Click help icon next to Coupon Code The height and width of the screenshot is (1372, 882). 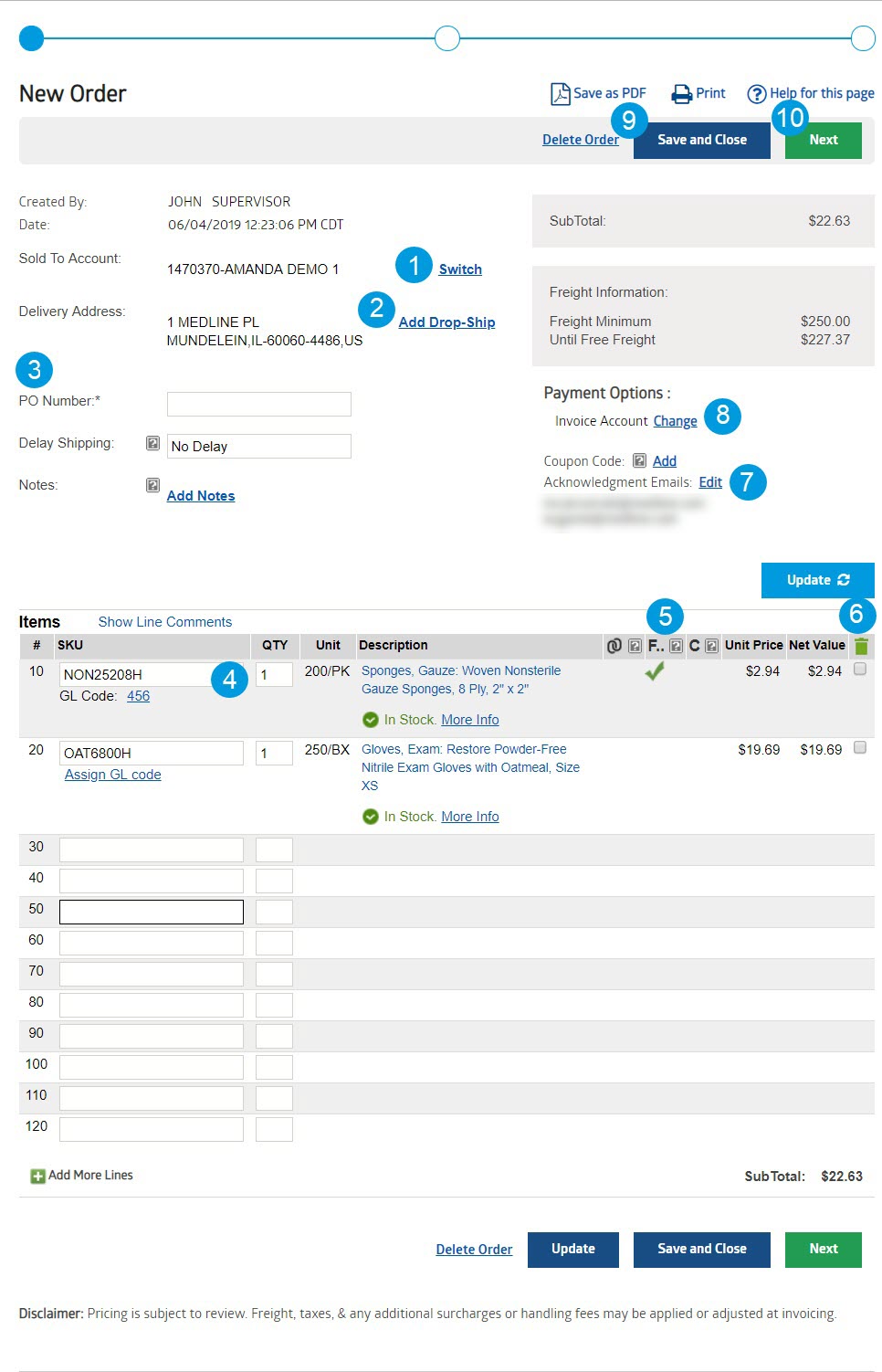click(640, 460)
